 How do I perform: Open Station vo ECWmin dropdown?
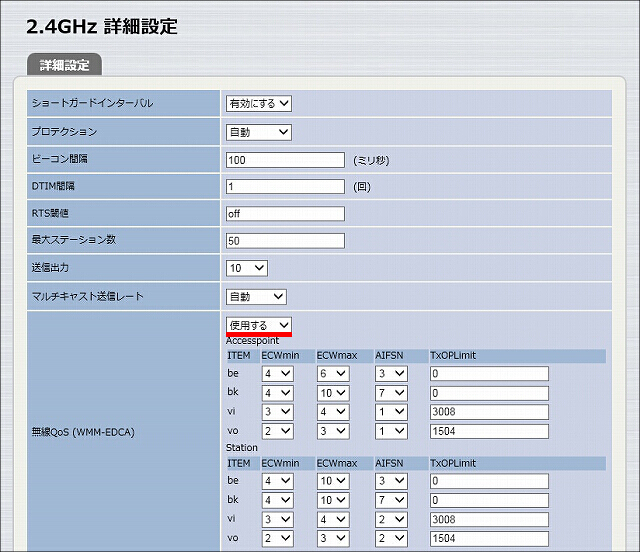278,539
